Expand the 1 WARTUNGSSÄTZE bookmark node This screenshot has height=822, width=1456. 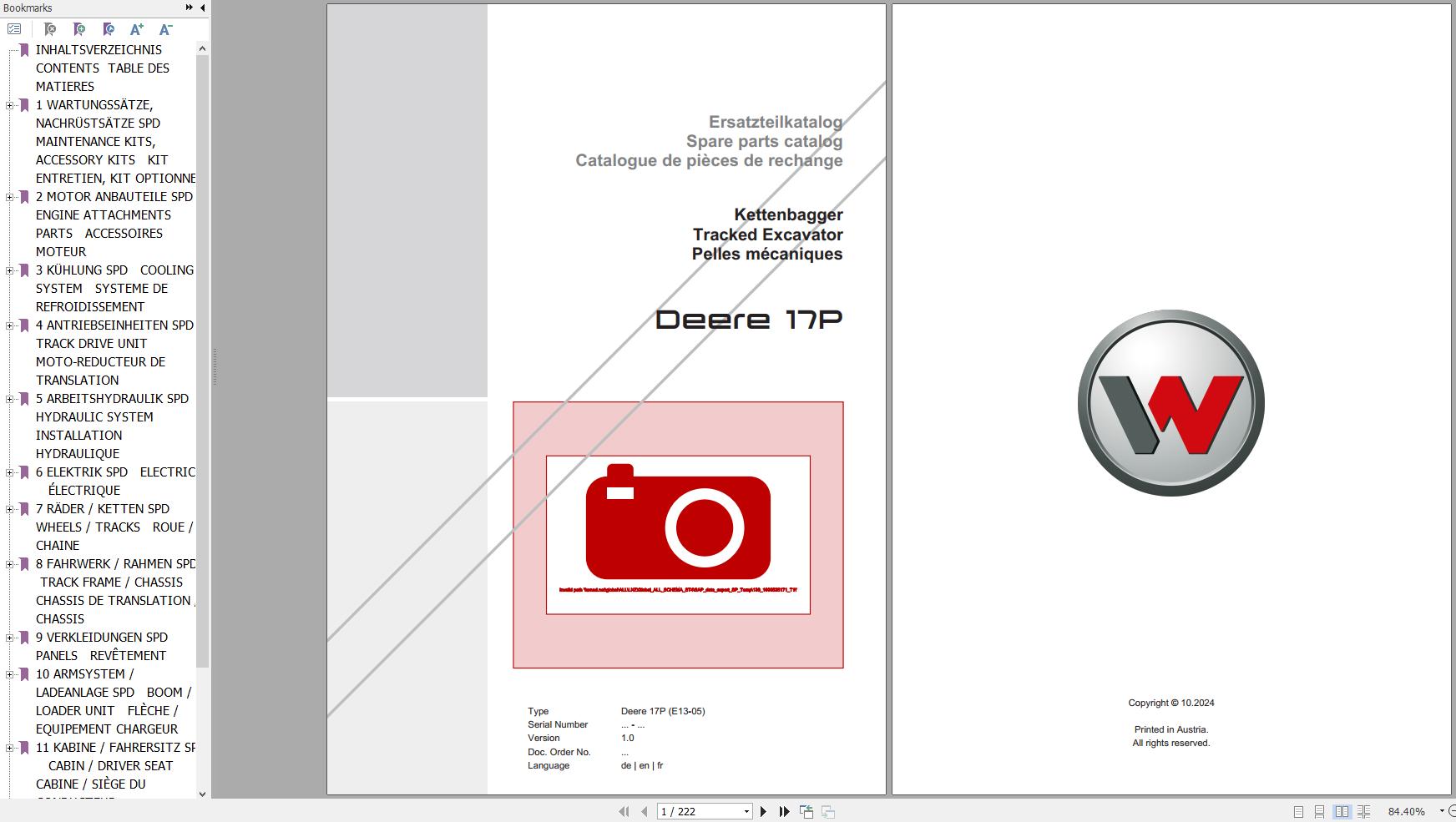9,105
